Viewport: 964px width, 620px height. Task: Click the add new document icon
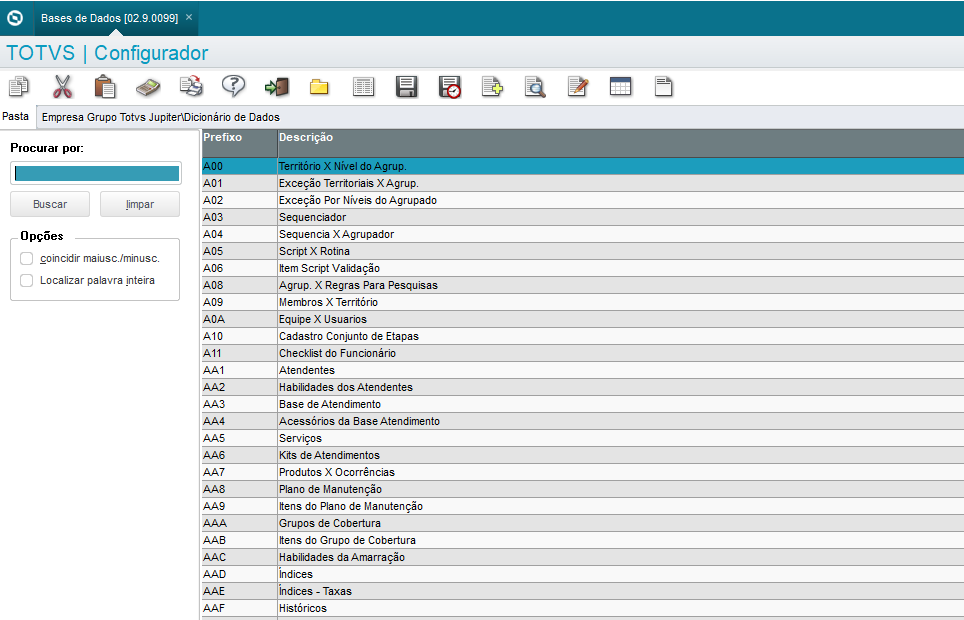tap(492, 87)
